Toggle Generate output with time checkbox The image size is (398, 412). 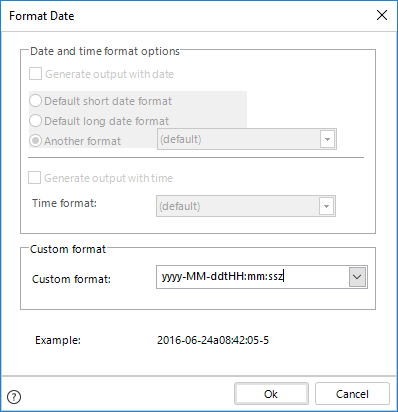click(34, 178)
